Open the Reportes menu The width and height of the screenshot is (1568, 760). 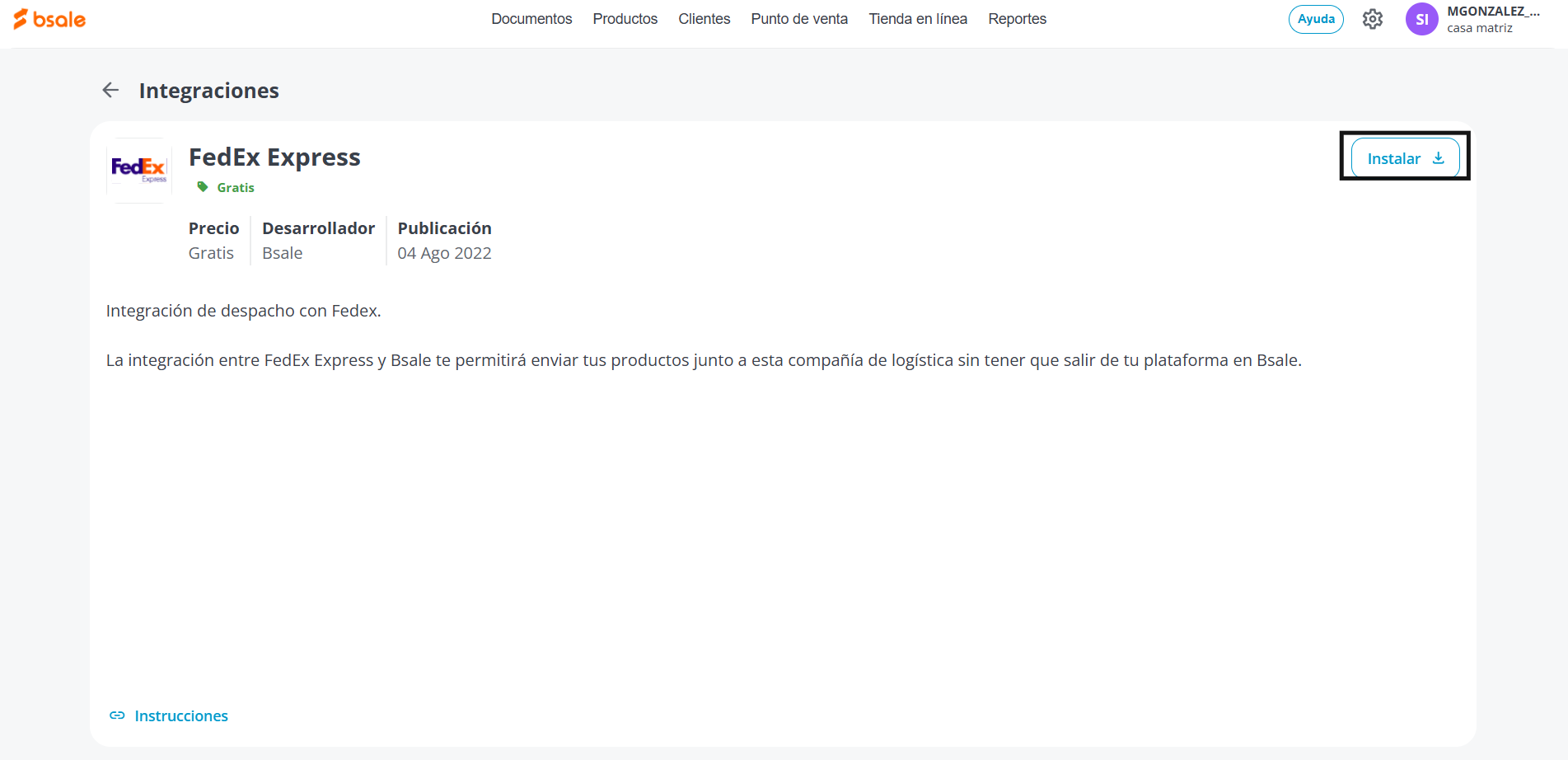pos(1018,19)
